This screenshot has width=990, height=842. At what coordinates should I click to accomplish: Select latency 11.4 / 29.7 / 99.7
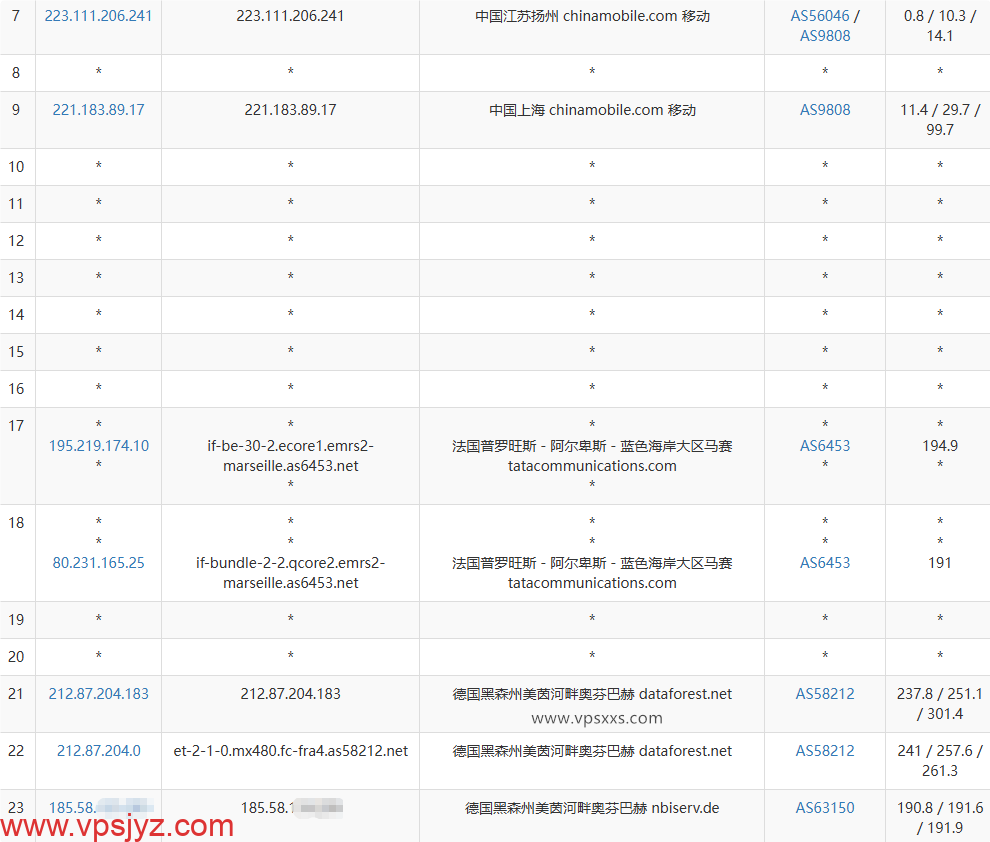point(939,120)
